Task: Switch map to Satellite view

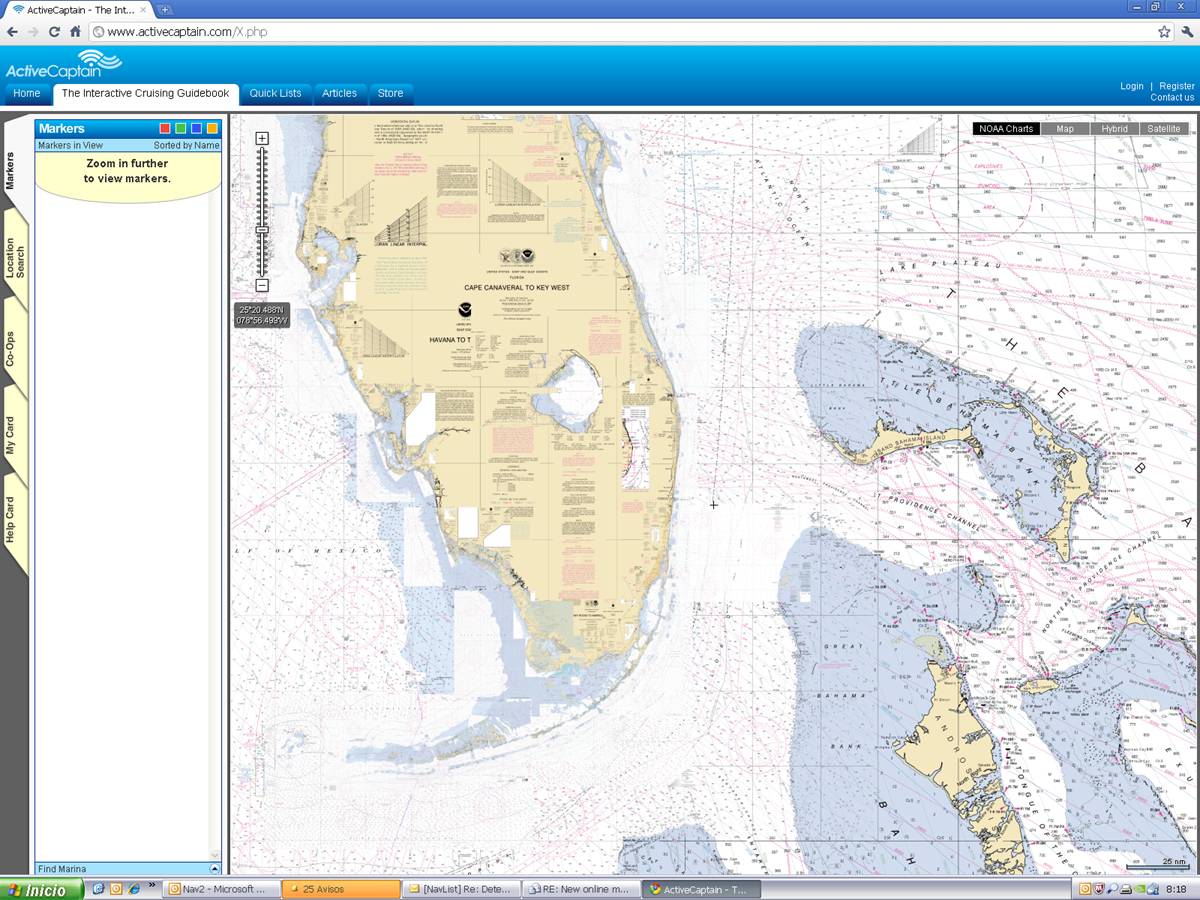Action: [1163, 129]
